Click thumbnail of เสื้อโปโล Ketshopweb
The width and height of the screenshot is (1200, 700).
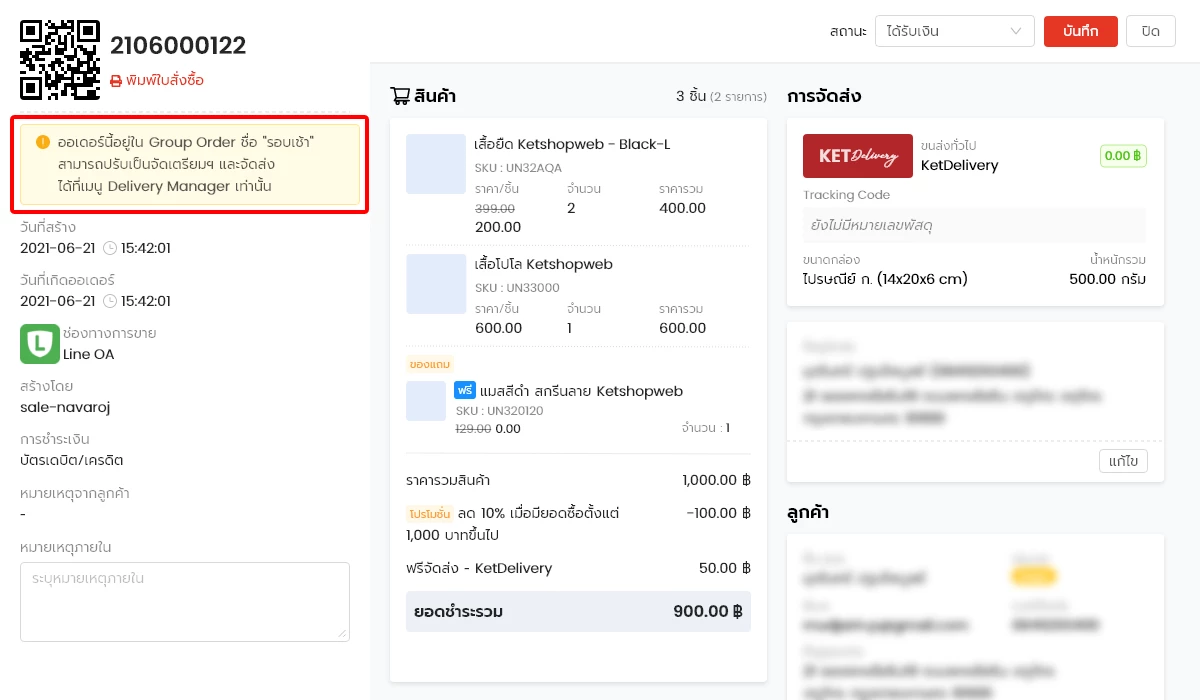click(x=436, y=284)
